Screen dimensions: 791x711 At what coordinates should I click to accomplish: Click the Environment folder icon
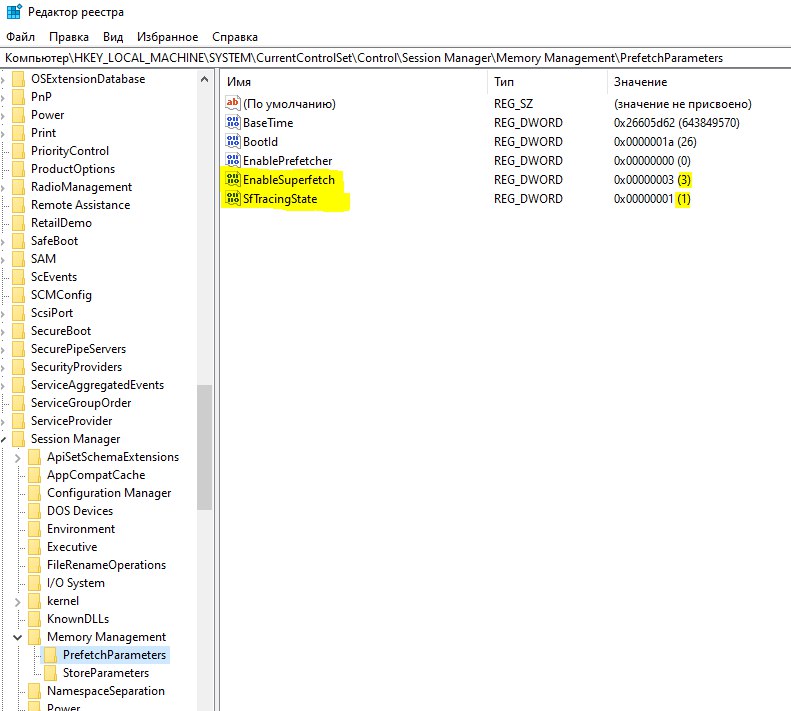pyautogui.click(x=35, y=529)
